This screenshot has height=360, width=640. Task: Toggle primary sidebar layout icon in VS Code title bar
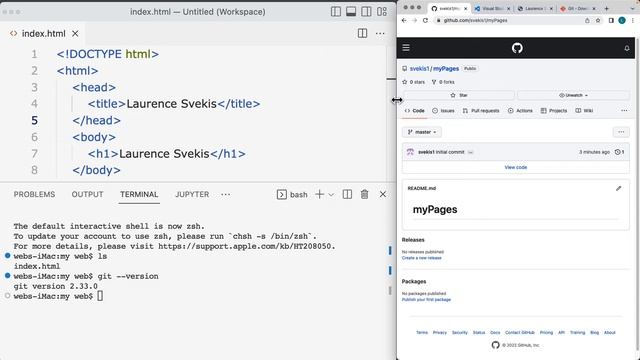336,11
